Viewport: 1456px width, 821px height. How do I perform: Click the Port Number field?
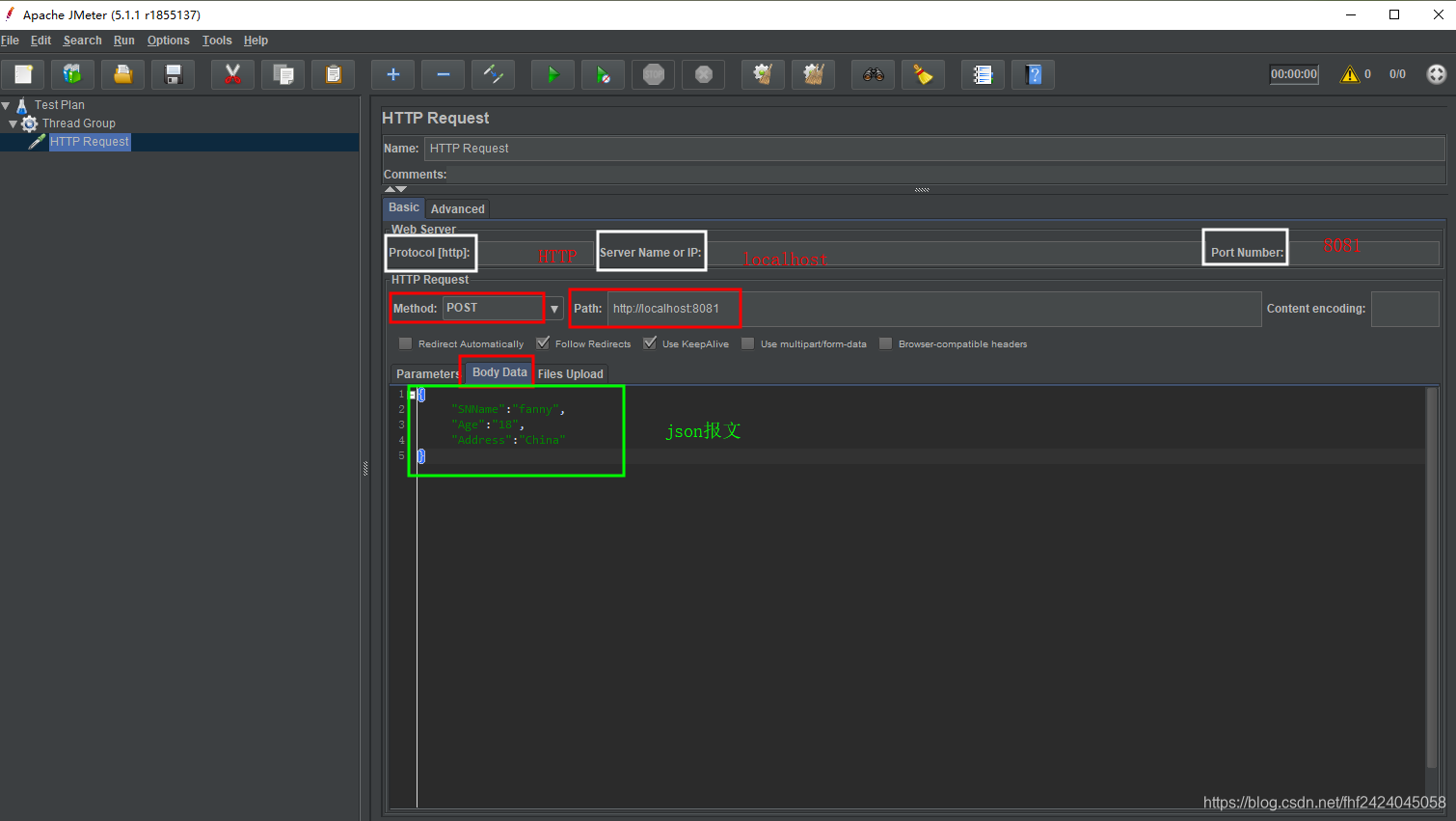[x=1364, y=253]
